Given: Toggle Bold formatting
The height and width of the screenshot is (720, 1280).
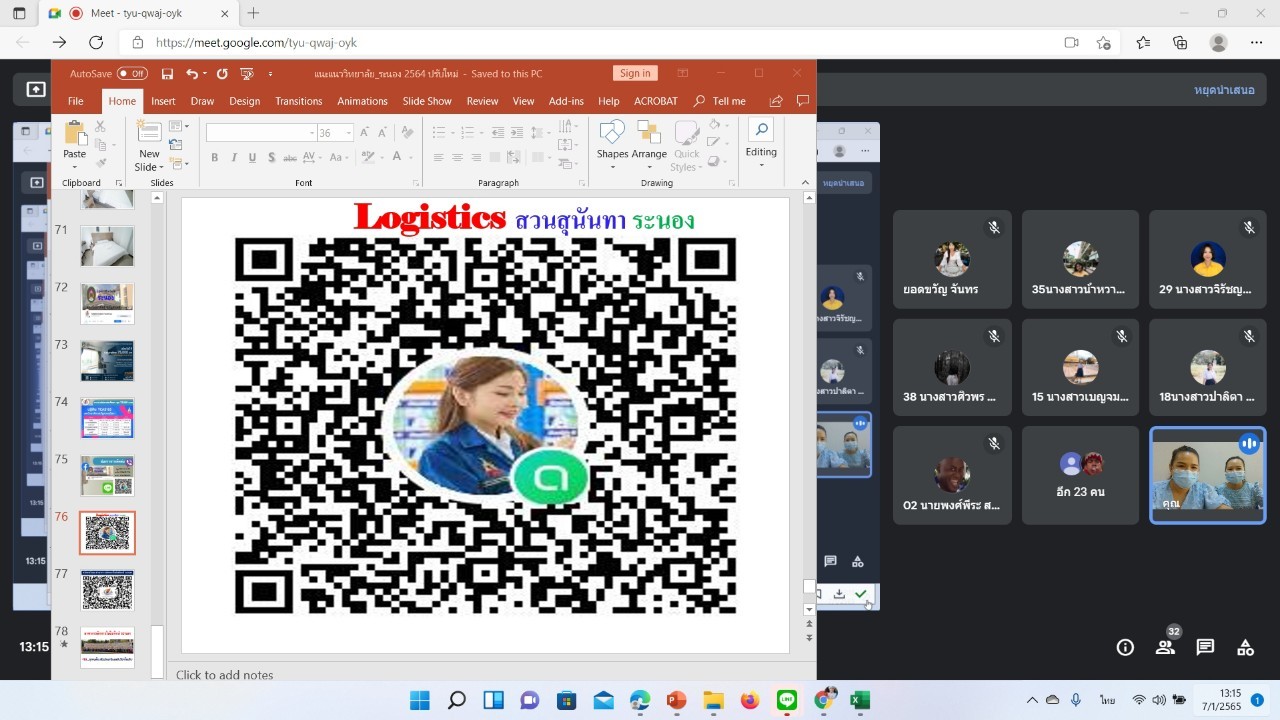Looking at the screenshot, I should [x=214, y=158].
